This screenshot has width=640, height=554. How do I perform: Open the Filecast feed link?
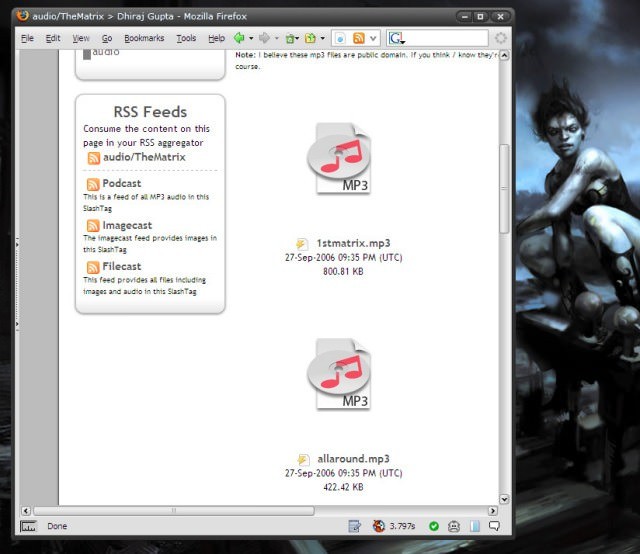(122, 267)
